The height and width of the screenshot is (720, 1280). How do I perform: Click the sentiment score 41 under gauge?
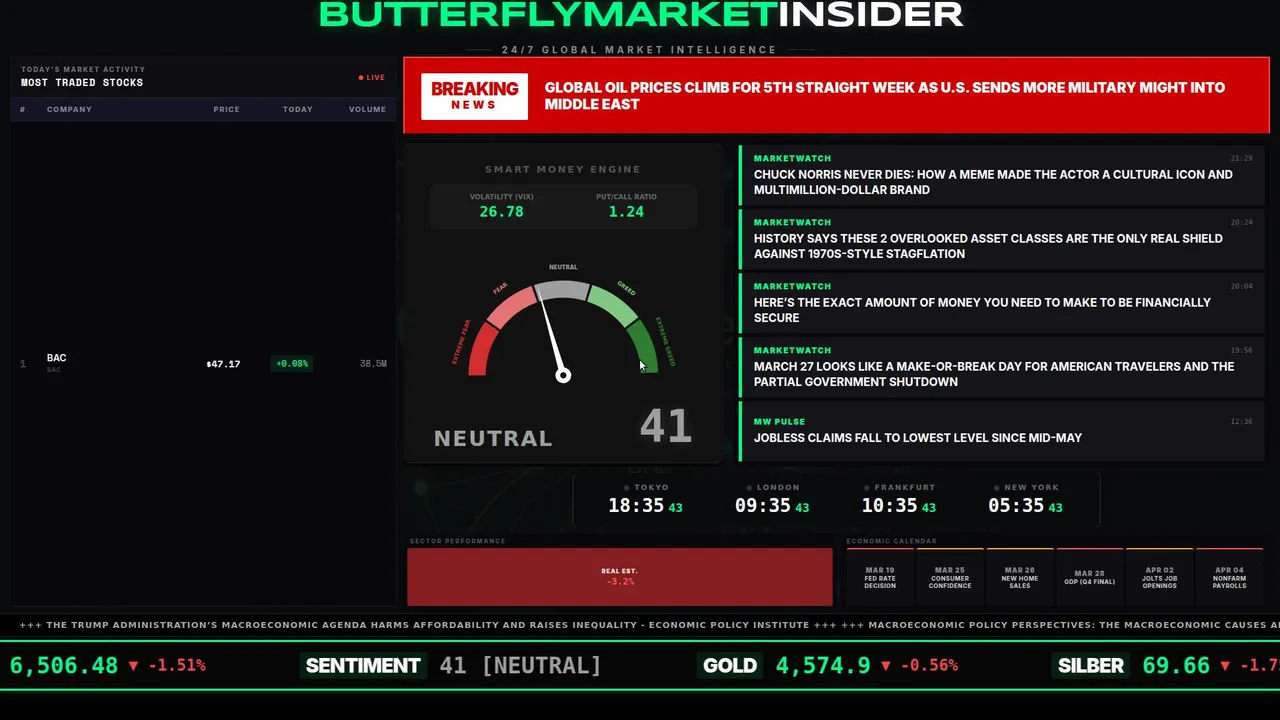665,426
